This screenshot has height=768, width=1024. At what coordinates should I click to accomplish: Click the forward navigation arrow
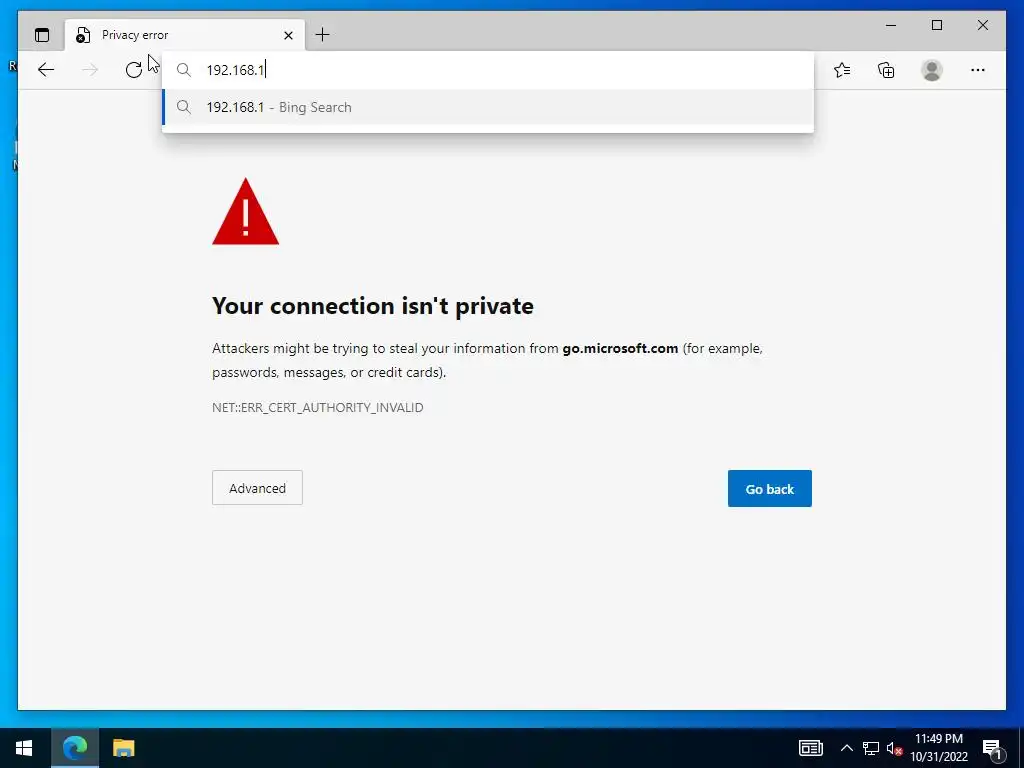pos(89,70)
